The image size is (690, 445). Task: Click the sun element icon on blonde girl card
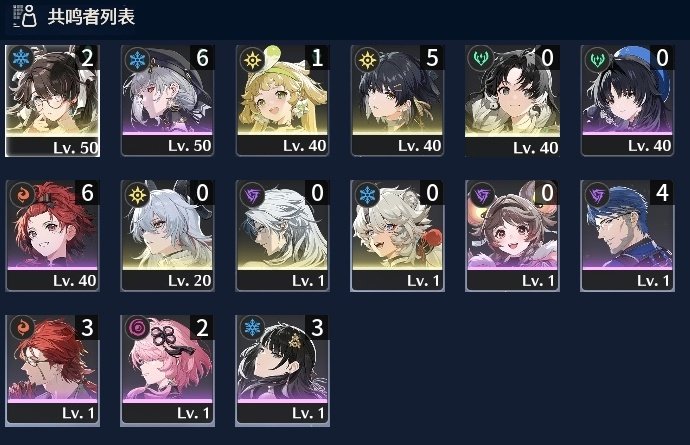click(252, 60)
